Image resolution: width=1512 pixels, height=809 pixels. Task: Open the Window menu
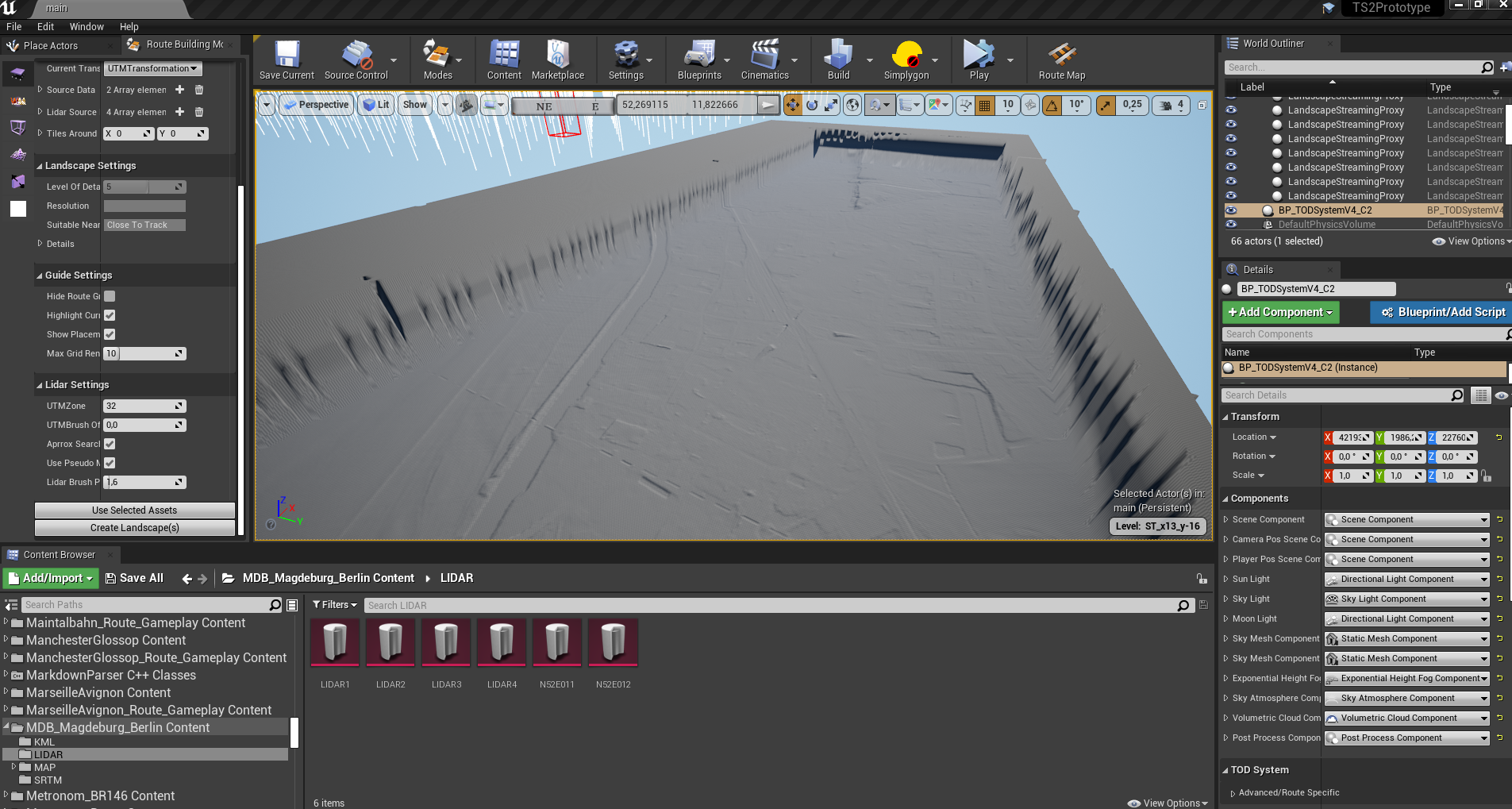(87, 26)
